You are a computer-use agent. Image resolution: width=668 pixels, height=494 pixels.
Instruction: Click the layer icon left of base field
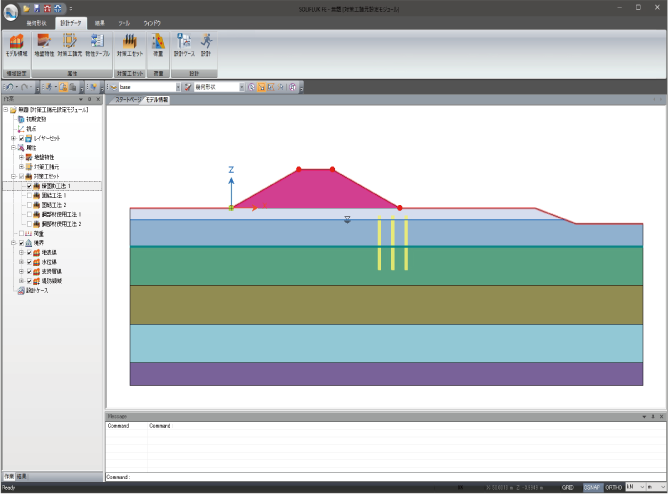[114, 87]
